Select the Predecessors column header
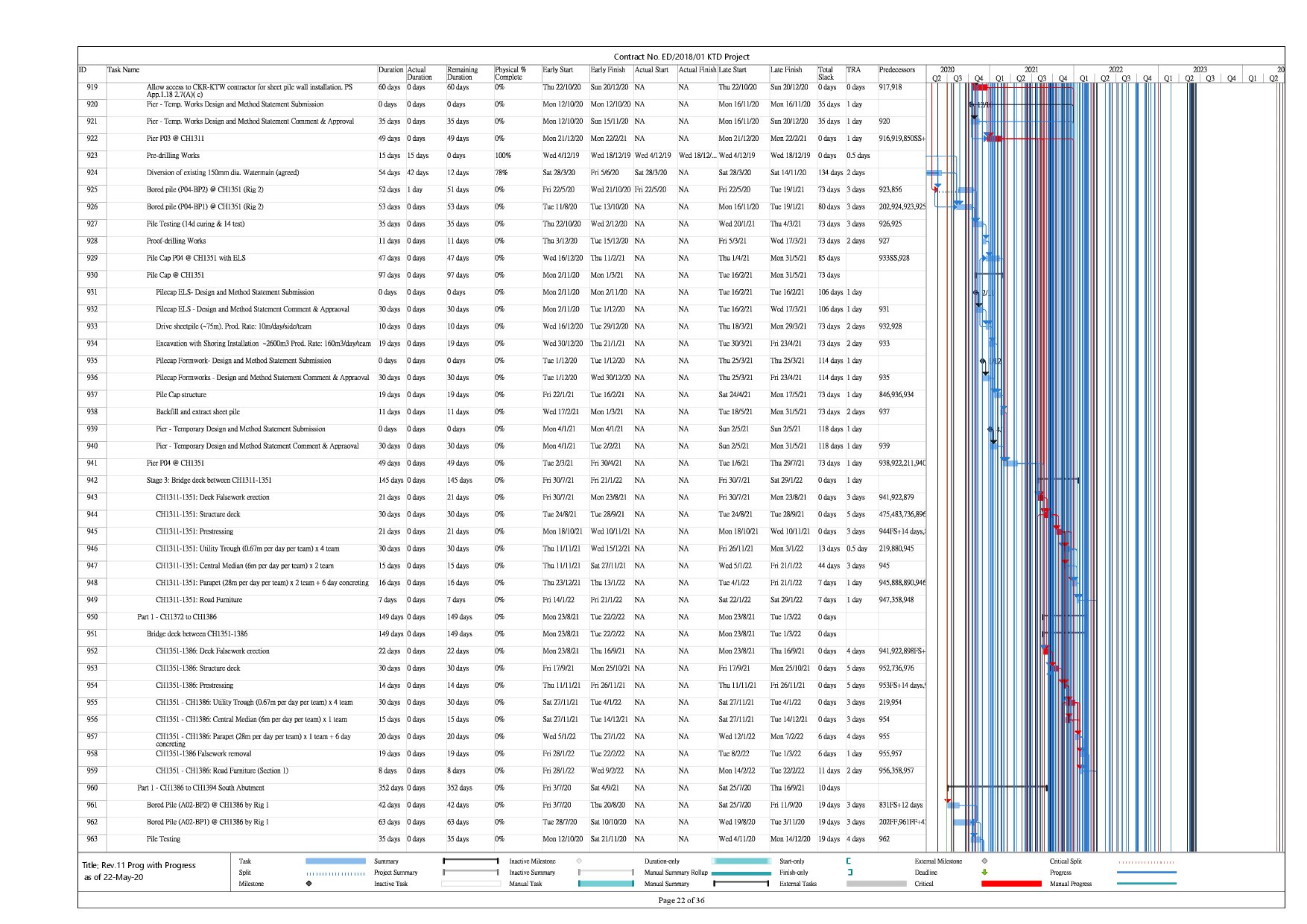 896,70
